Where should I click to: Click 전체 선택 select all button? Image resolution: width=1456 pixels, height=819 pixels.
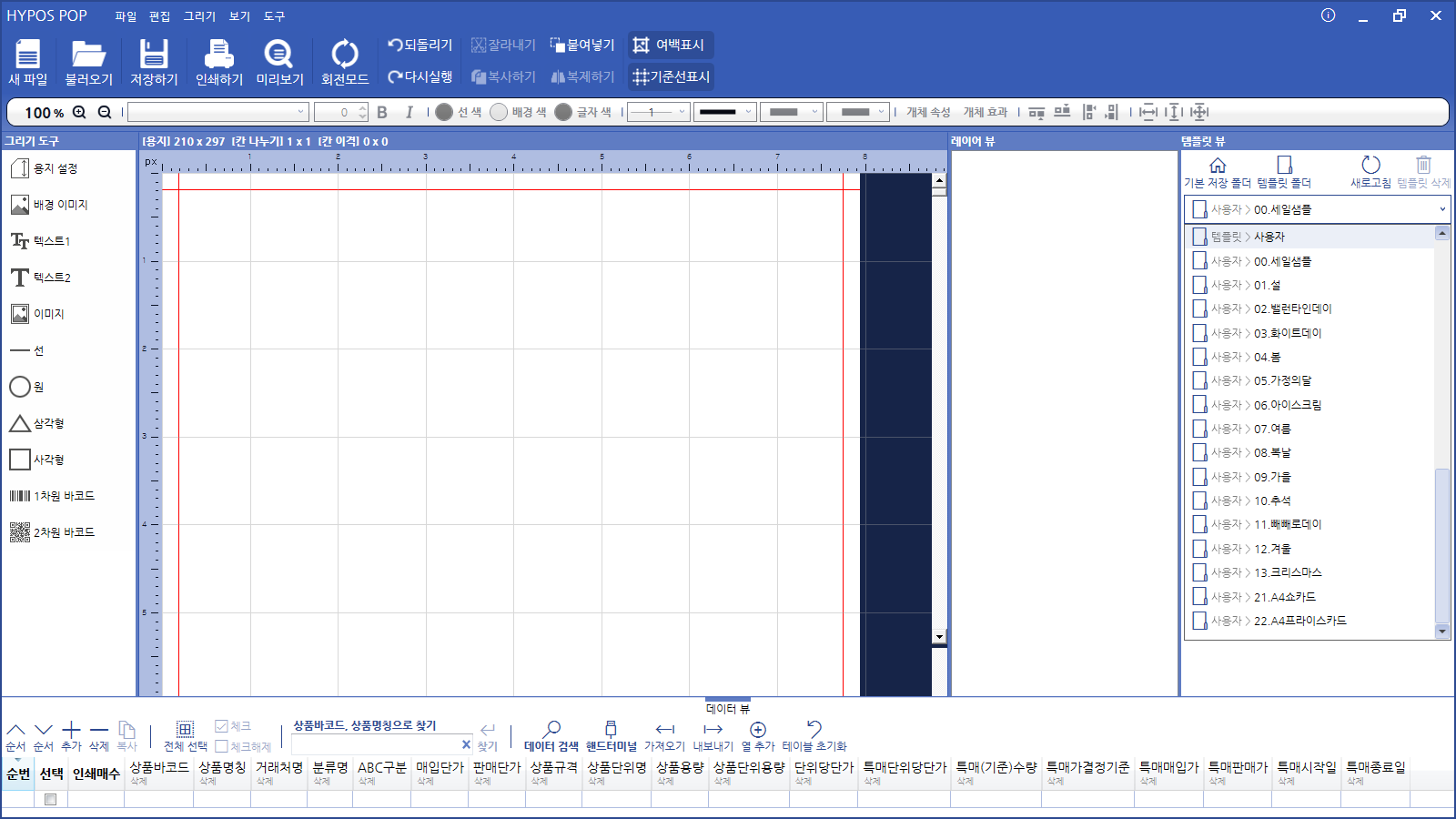pos(186,735)
